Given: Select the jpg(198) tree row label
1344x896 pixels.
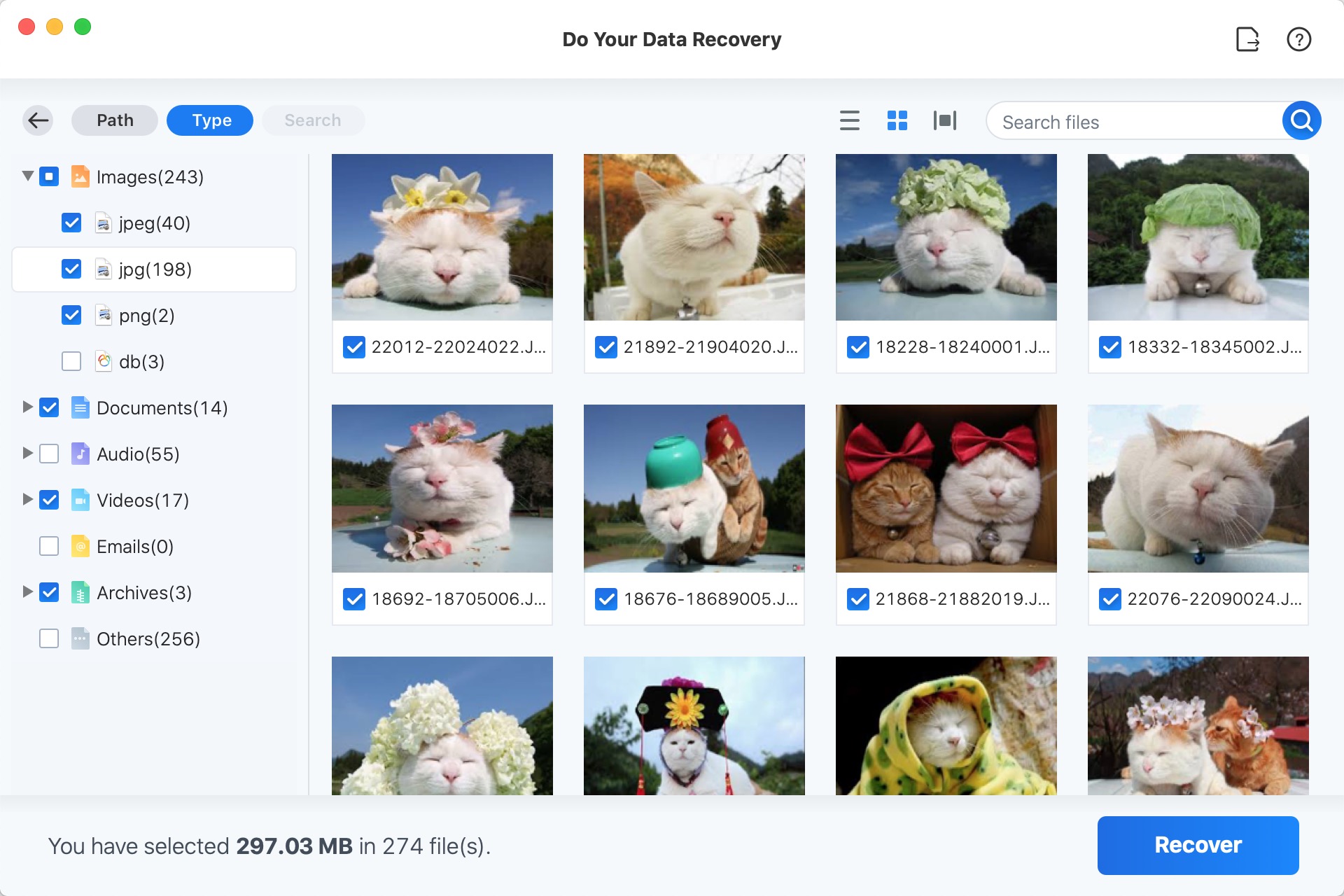Looking at the screenshot, I should (155, 269).
